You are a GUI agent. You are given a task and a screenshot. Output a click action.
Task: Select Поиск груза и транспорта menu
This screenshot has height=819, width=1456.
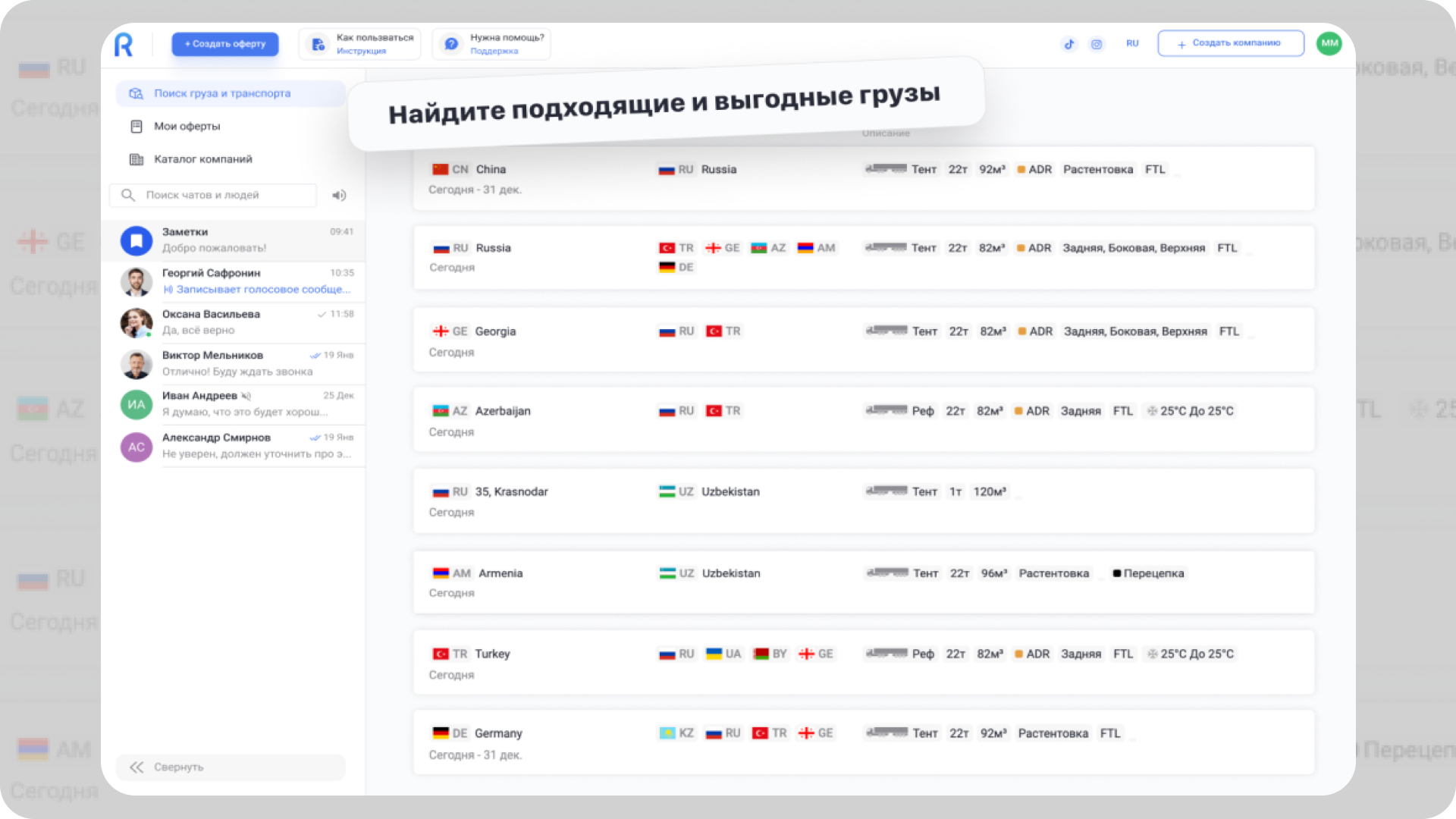[231, 93]
